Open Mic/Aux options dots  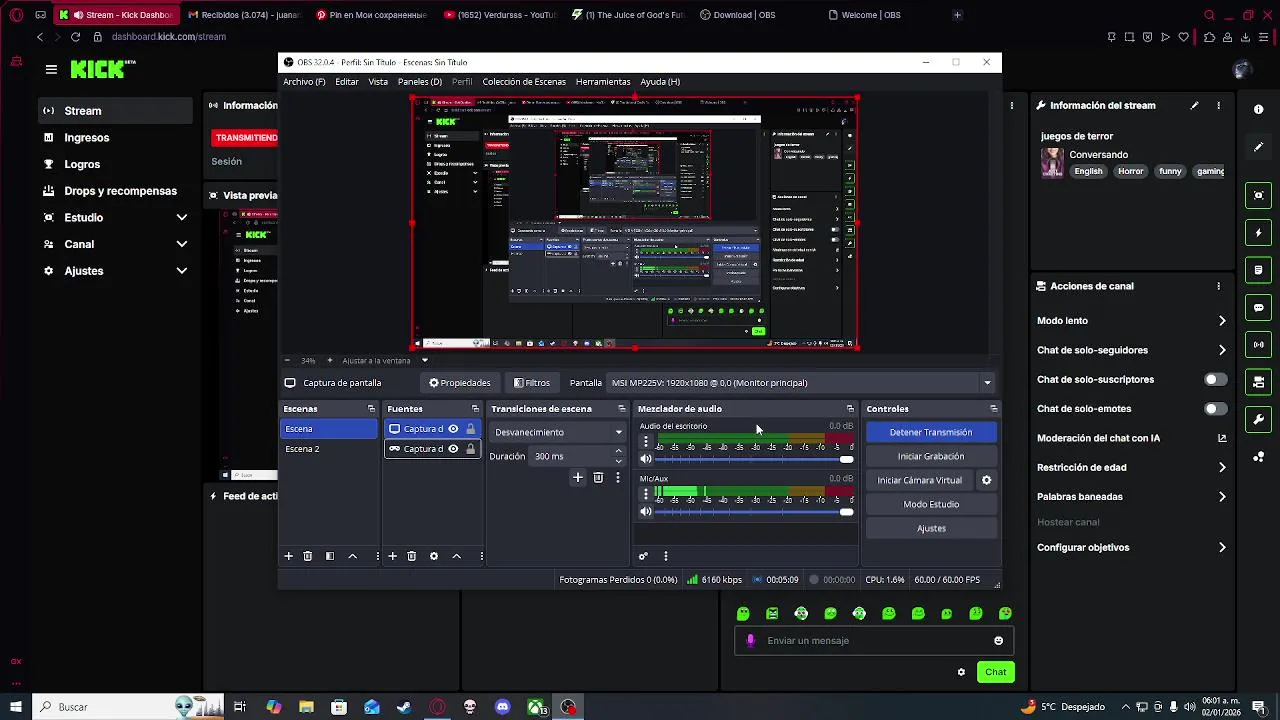point(645,494)
